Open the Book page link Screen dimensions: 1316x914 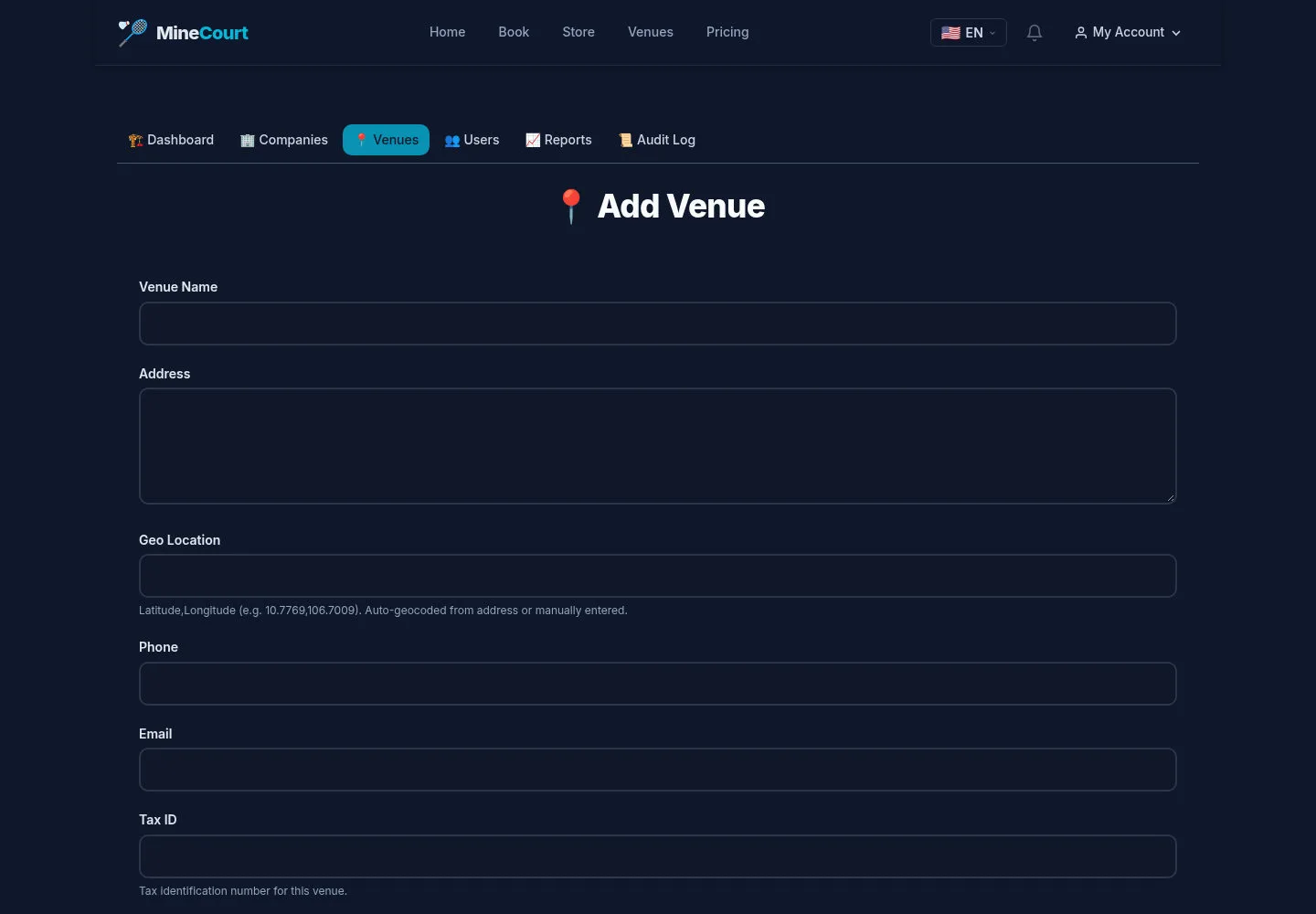pos(514,32)
